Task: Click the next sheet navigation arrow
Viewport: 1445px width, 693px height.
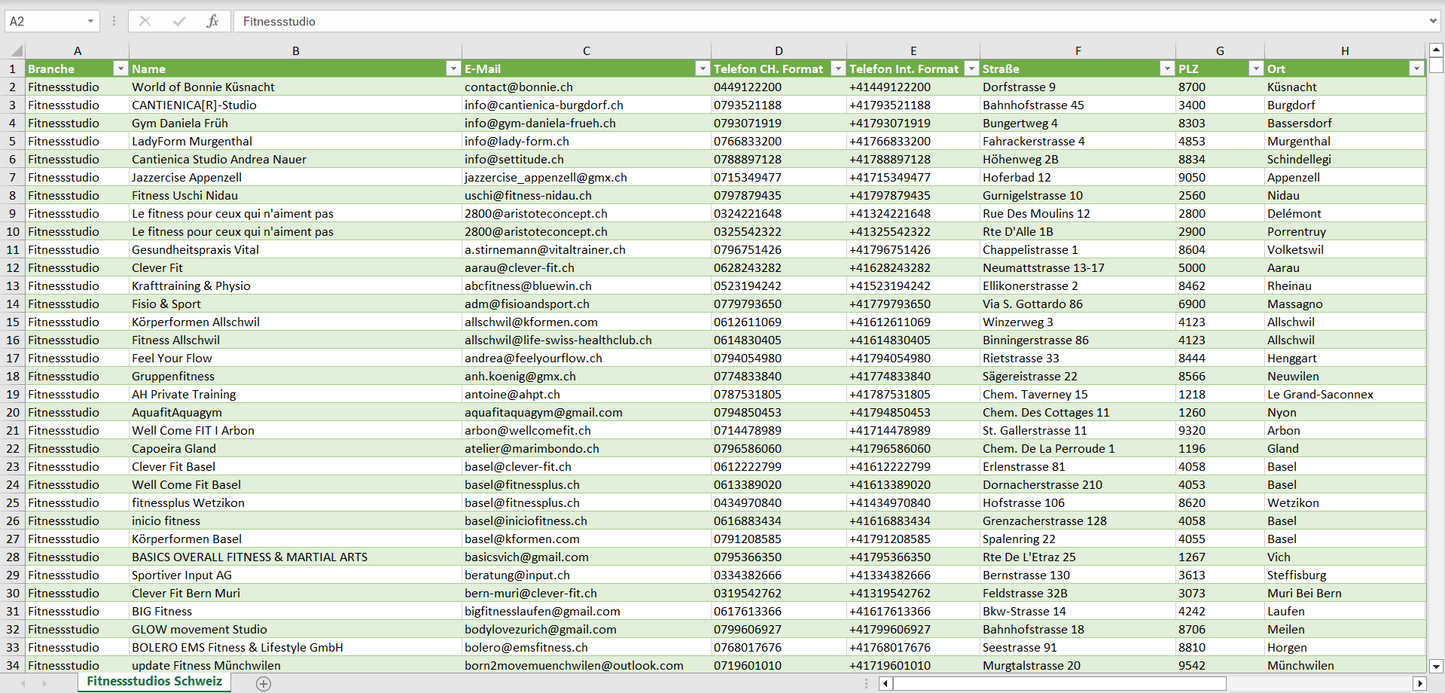Action: coord(45,683)
